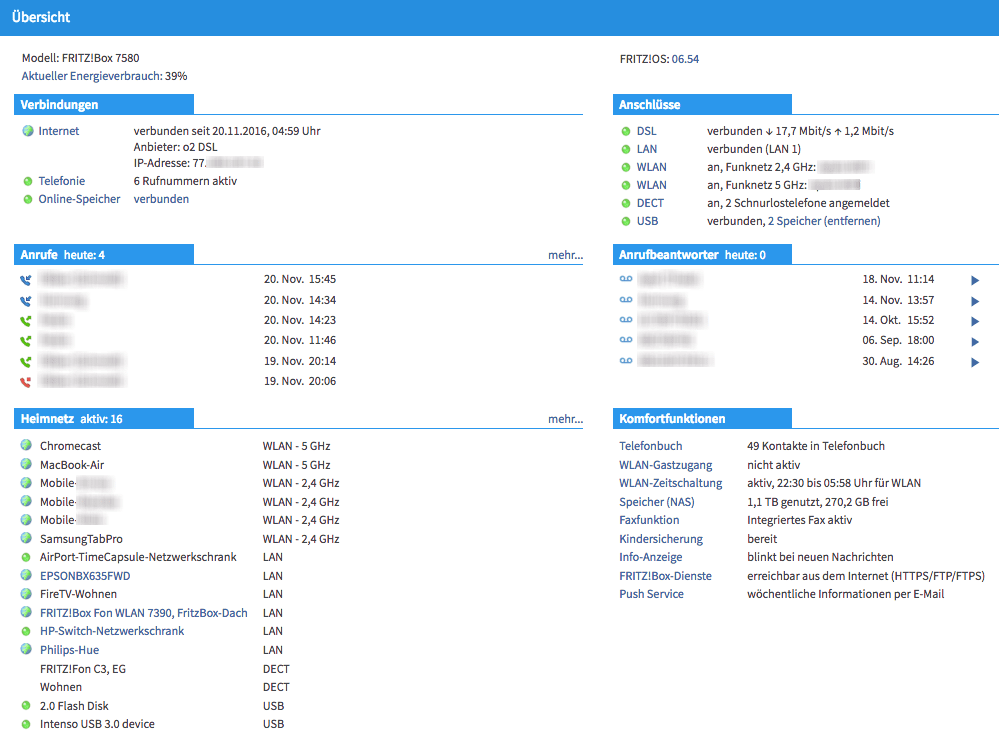Screen dimensions: 999x747
Task: Click the call icon at 19. Nov. 20:14
Action: coord(25,361)
